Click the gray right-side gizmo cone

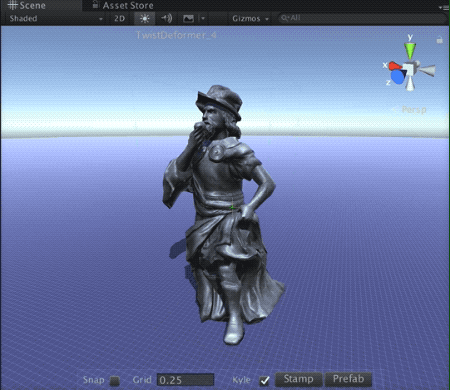tap(427, 70)
